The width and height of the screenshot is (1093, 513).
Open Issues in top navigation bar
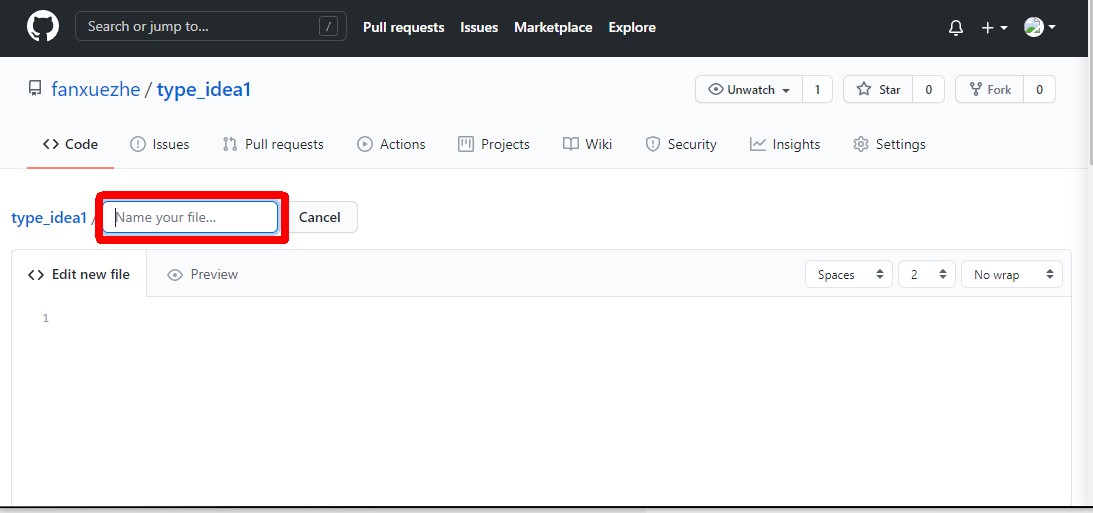point(479,28)
